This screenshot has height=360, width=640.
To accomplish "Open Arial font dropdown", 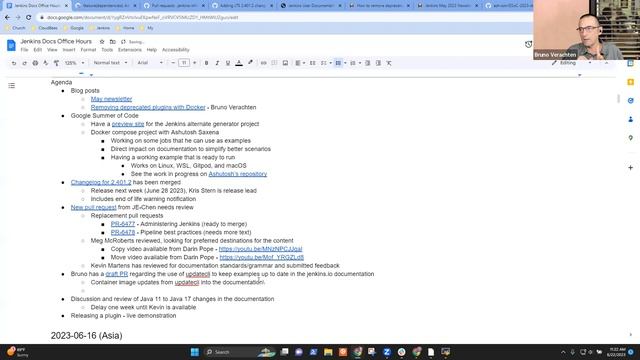I will pos(150,63).
